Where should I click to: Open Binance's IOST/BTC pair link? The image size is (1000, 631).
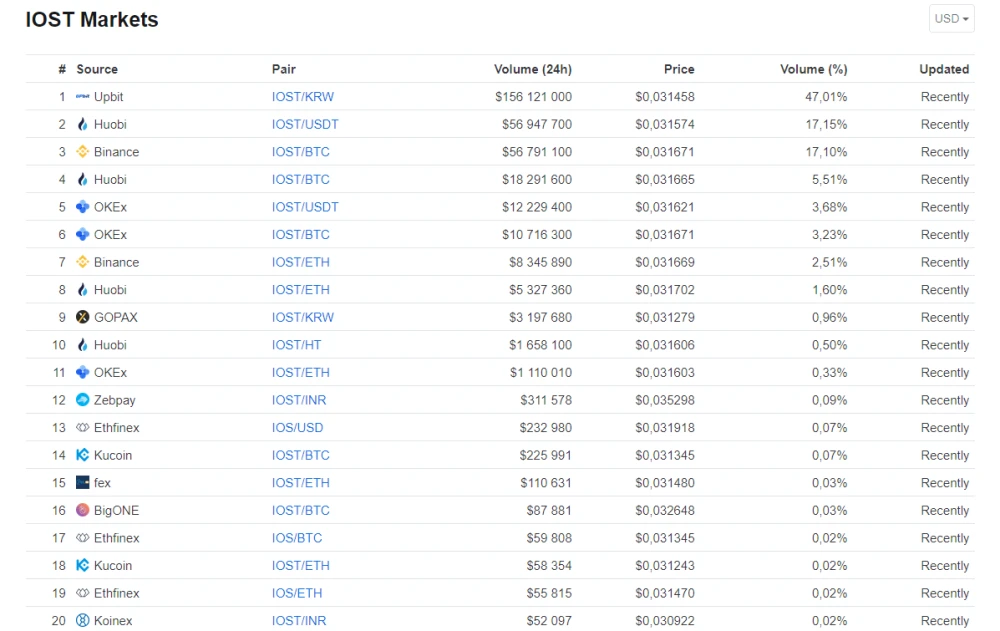point(300,152)
